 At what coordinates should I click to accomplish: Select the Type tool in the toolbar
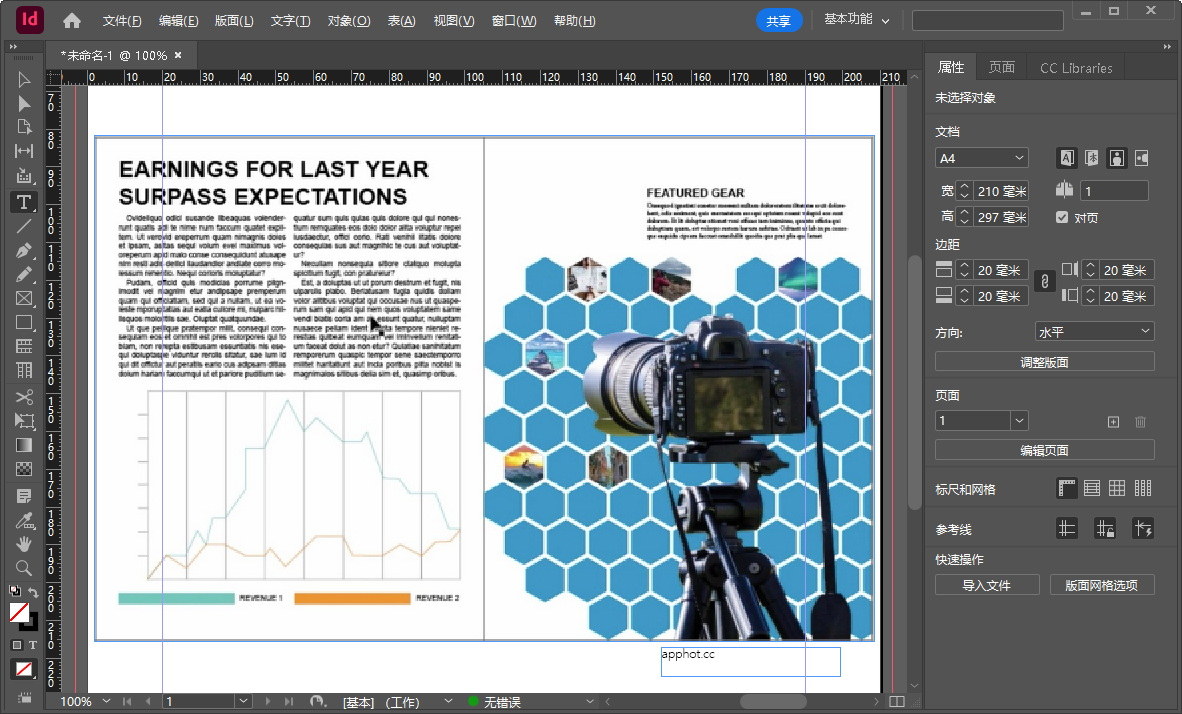coord(24,202)
